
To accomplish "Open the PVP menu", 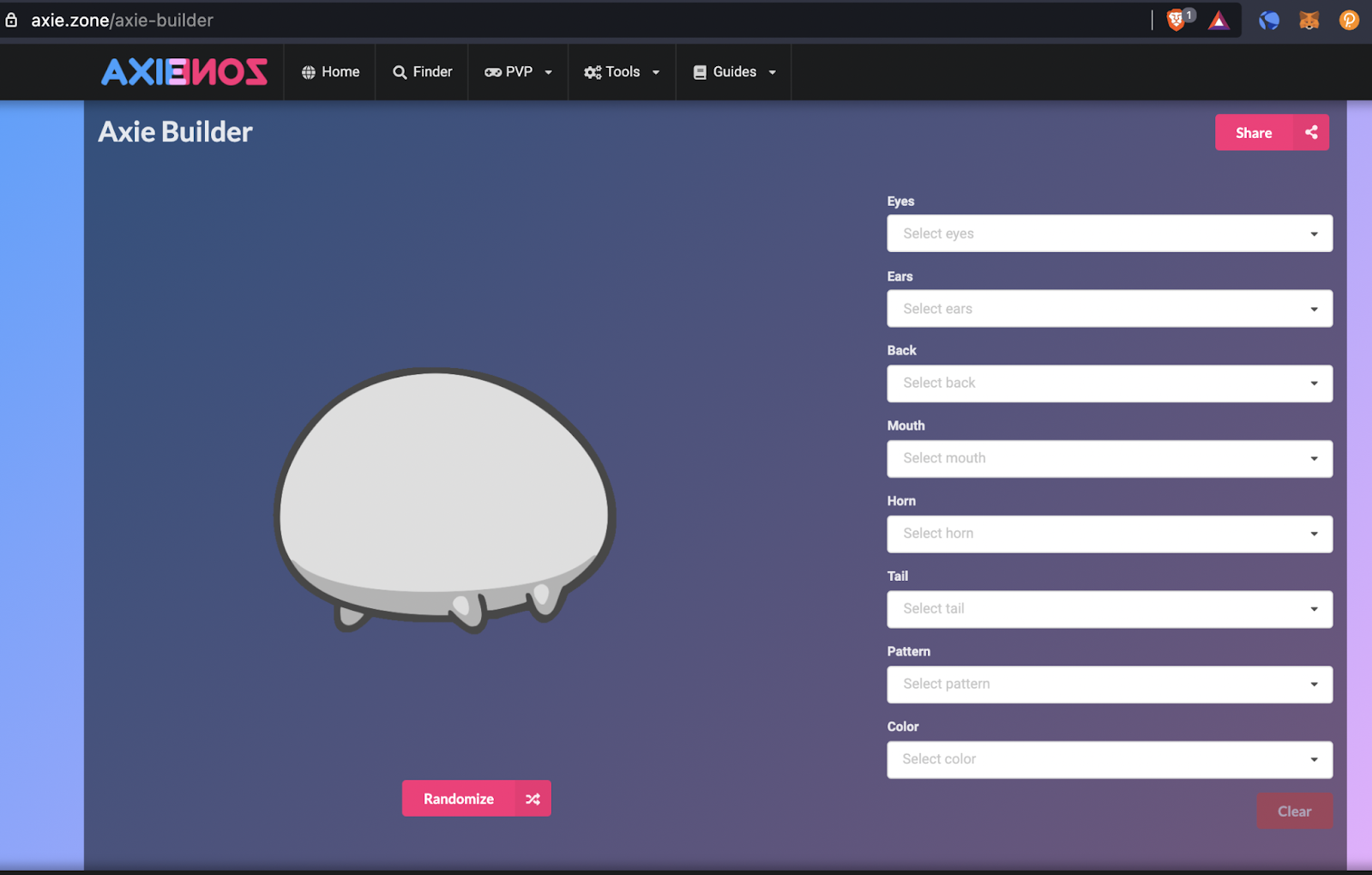I will pos(518,72).
